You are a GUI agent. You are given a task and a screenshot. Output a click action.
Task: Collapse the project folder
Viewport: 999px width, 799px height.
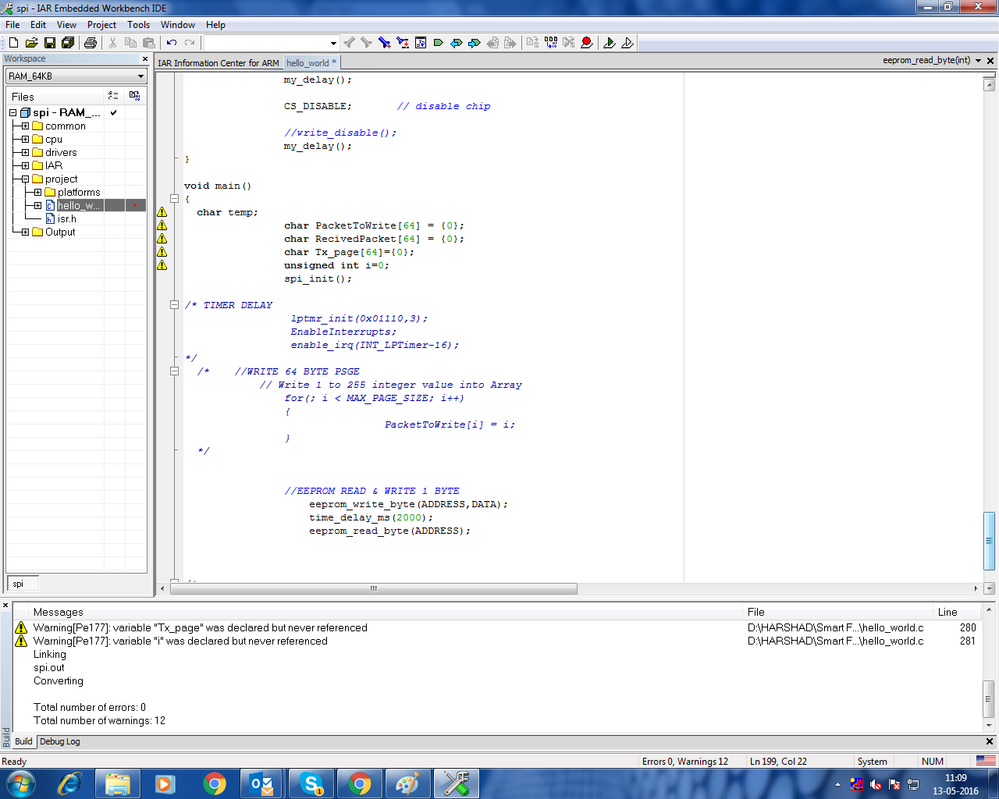click(25, 179)
